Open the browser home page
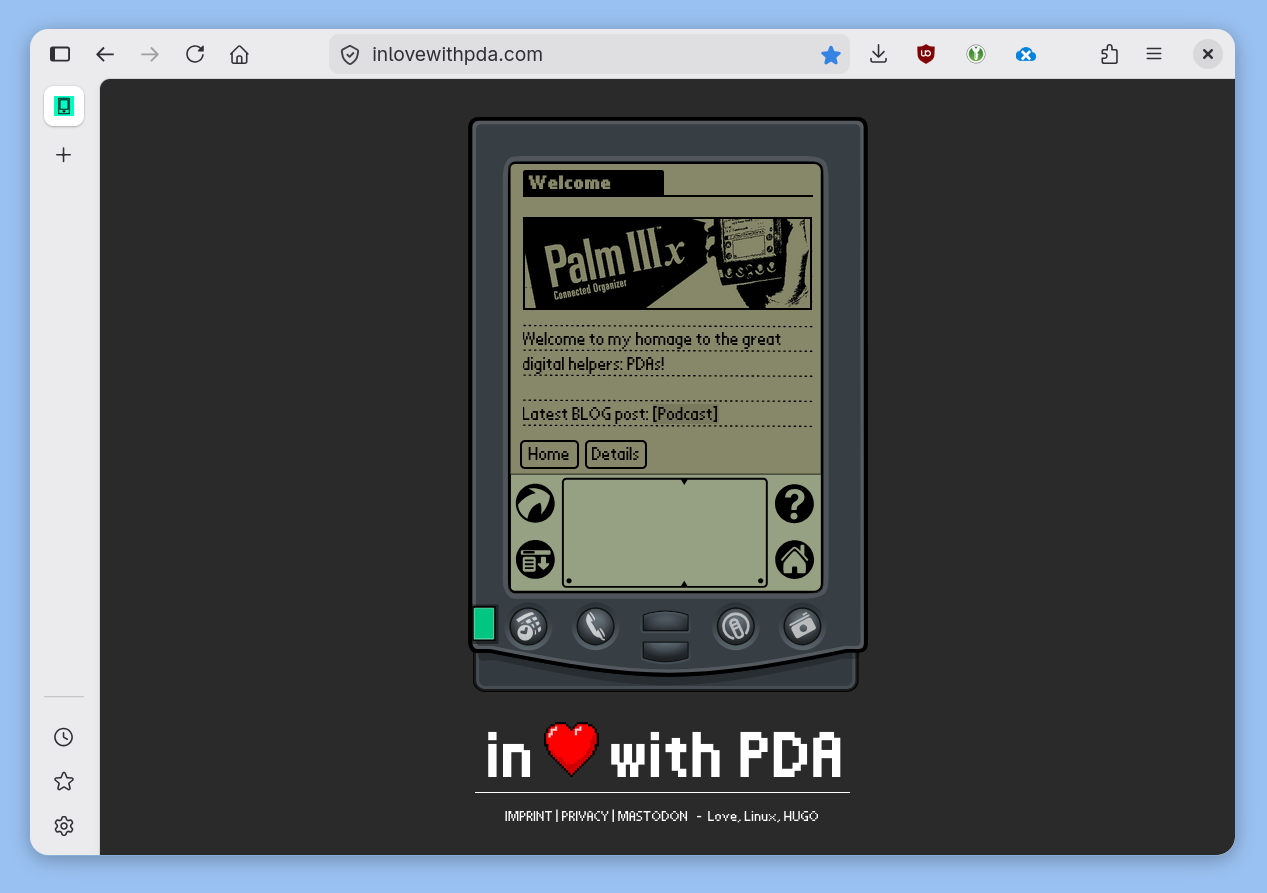Screen dimensions: 1267x893 coord(239,54)
